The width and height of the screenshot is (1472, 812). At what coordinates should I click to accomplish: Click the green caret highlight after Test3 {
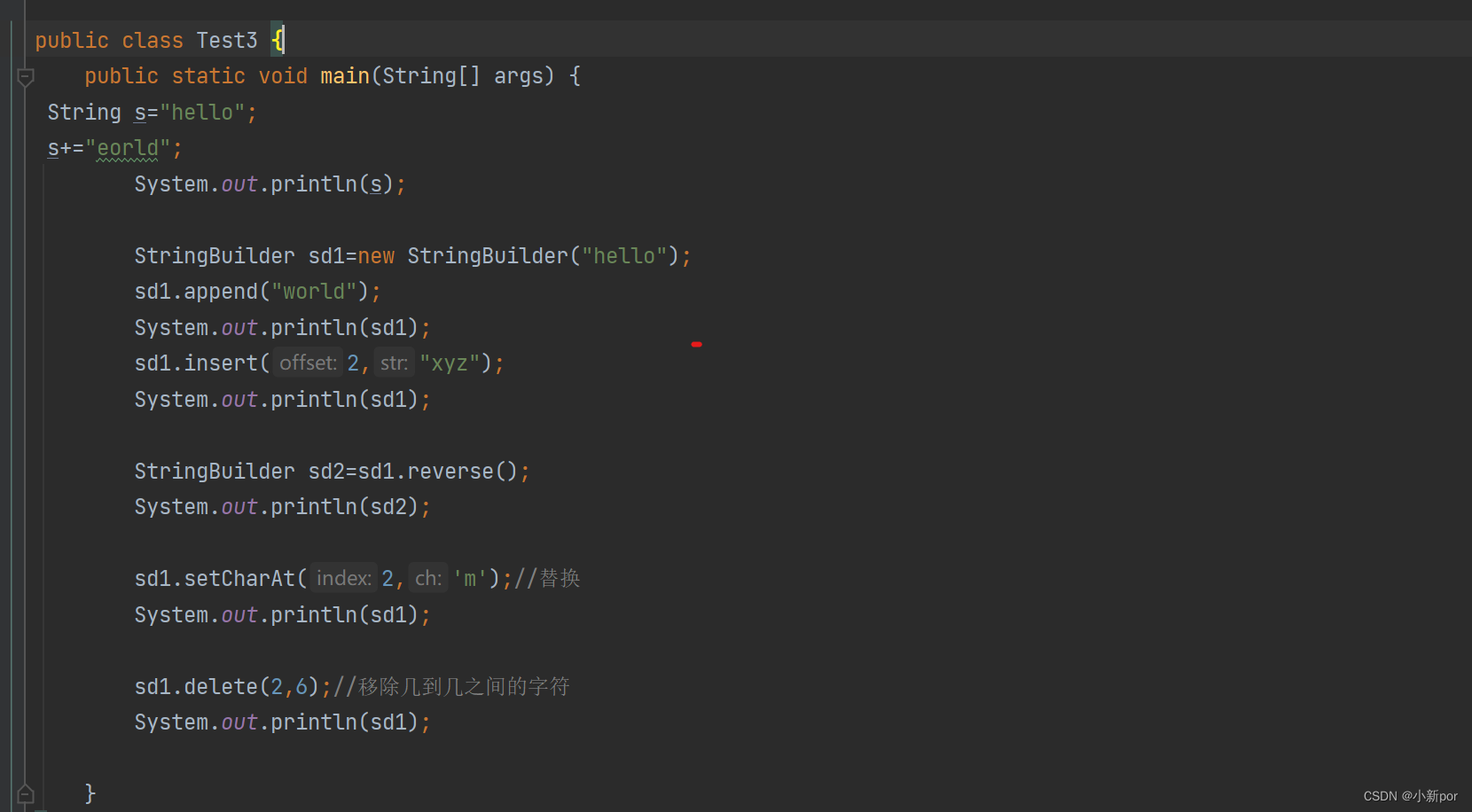coord(278,39)
